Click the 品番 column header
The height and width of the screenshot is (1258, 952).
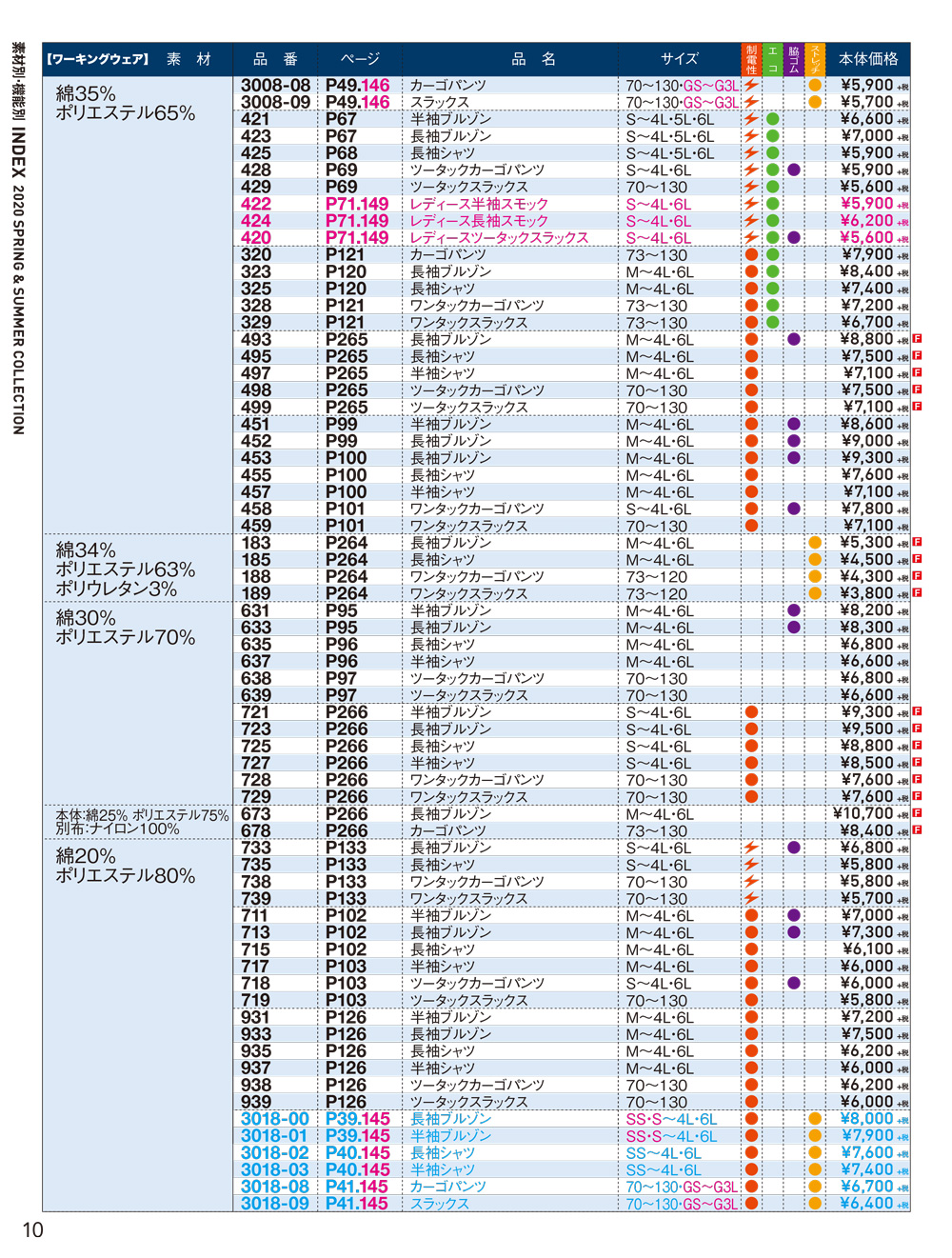275,59
